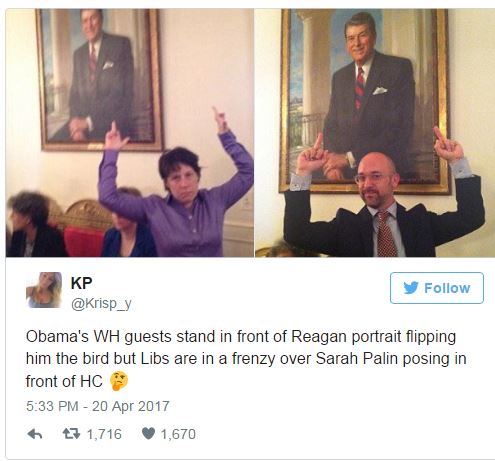Open the 5:33 PM timestamp link
The height and width of the screenshot is (461, 495).
(x=52, y=406)
